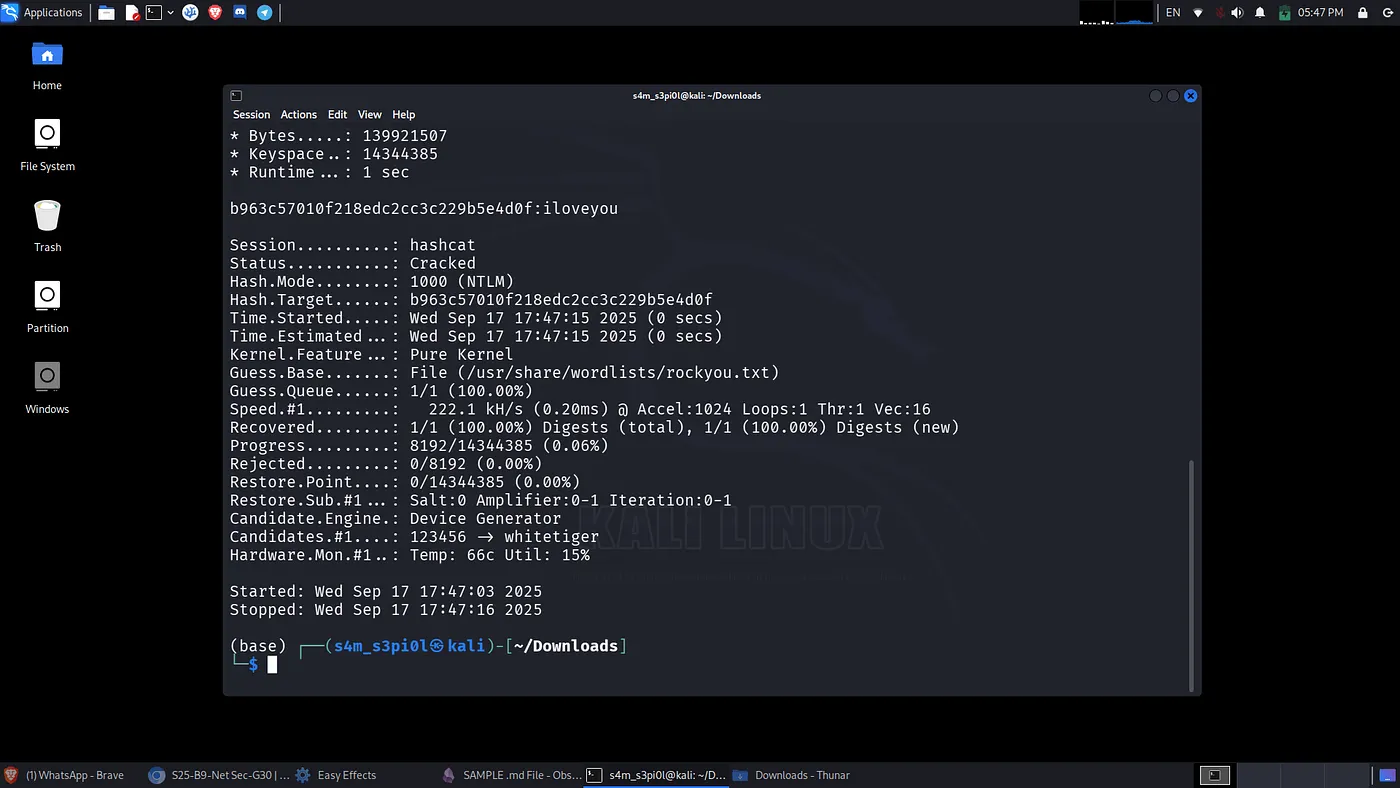This screenshot has height=788, width=1400.
Task: Open the Kali Applications menu
Action: (x=42, y=12)
